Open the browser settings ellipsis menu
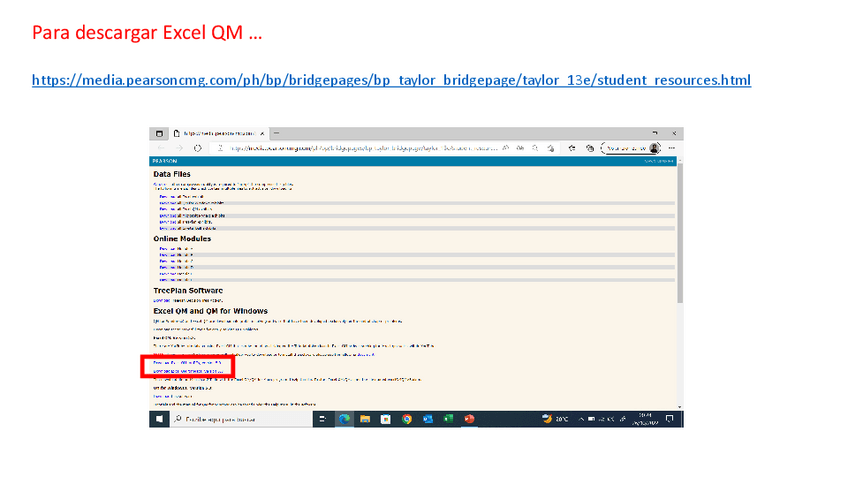 (x=672, y=148)
